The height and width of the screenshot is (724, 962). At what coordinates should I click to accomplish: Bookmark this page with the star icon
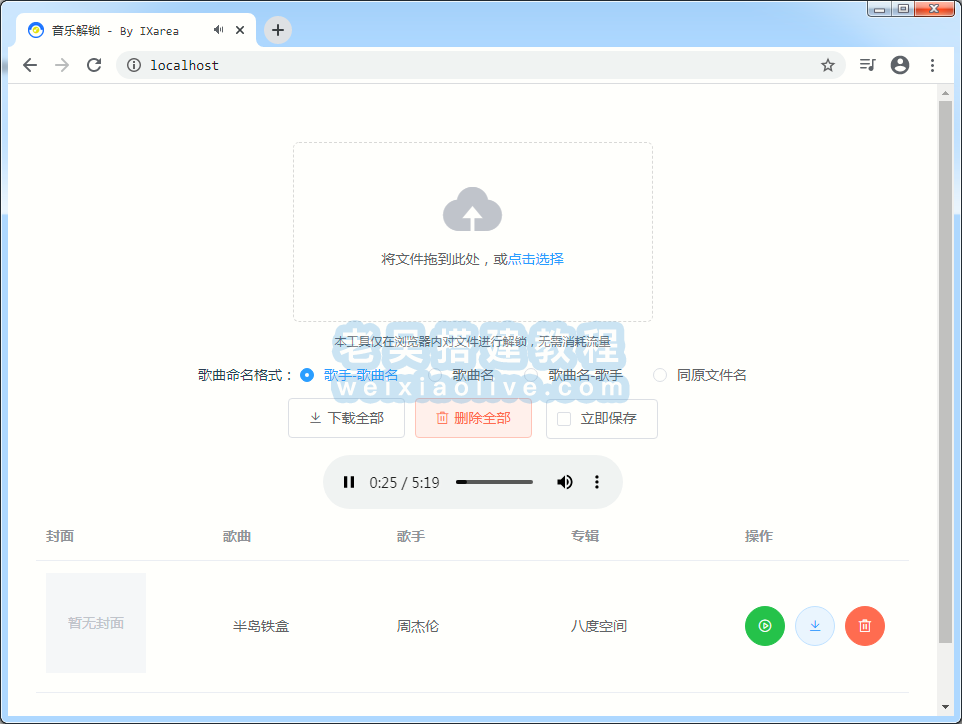828,65
